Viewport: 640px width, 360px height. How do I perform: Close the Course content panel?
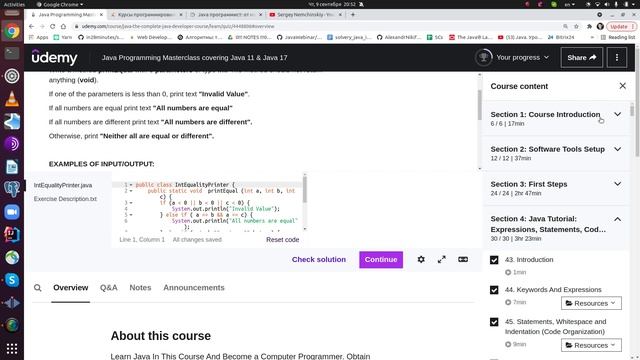pos(622,86)
